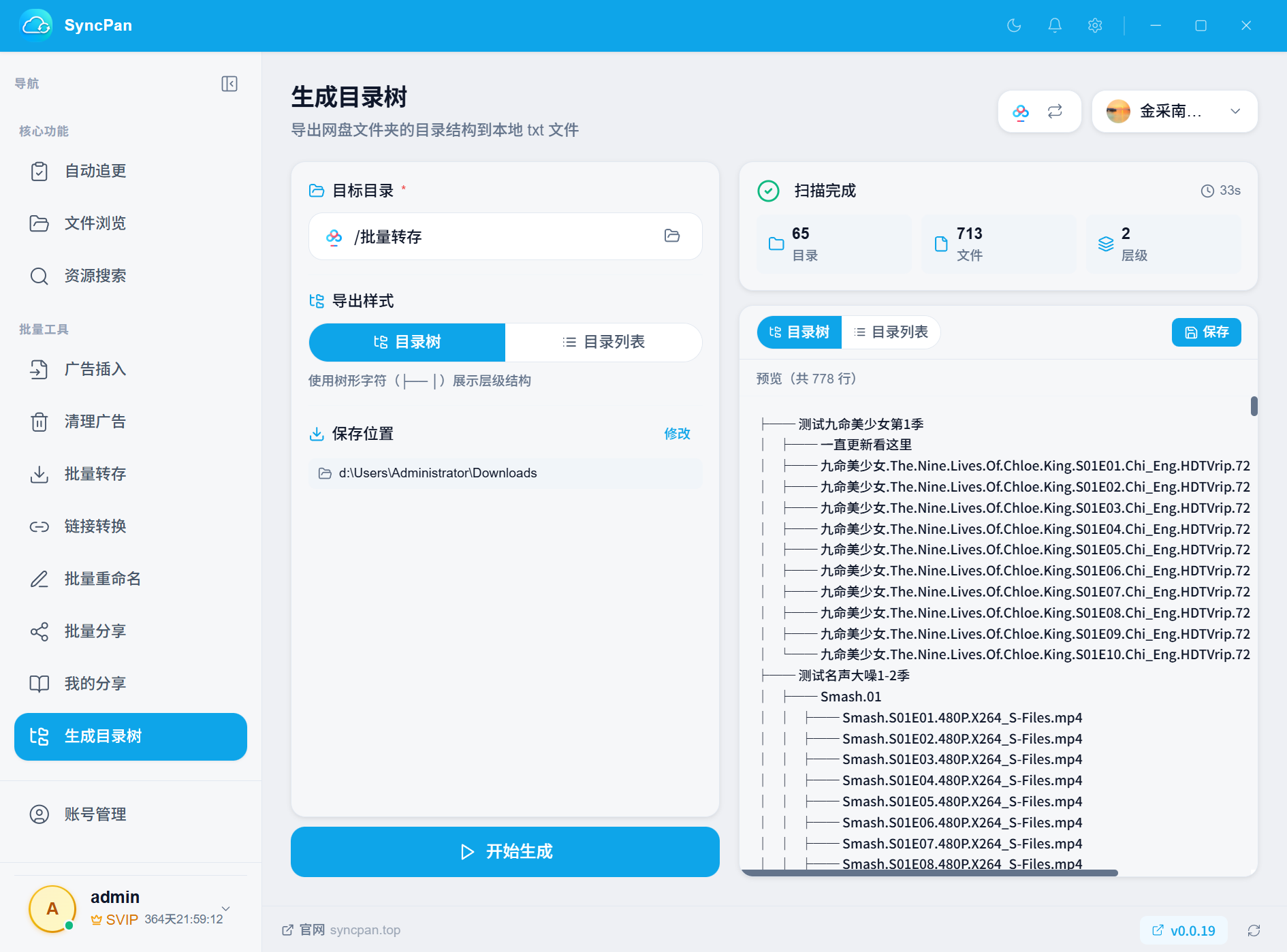Click the cloud drive provider icon near account
1287x952 pixels.
[1021, 112]
